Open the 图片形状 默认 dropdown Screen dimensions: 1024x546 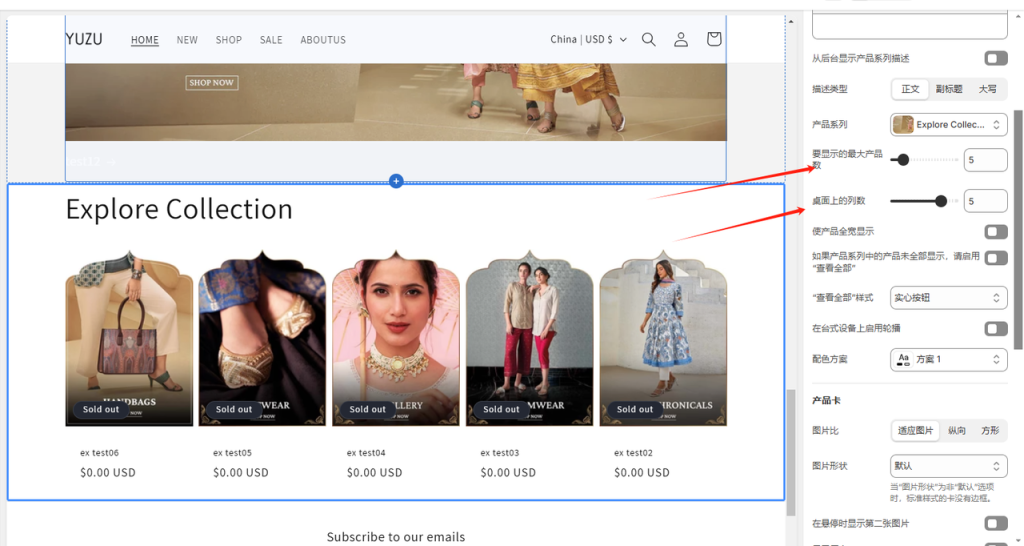[948, 466]
